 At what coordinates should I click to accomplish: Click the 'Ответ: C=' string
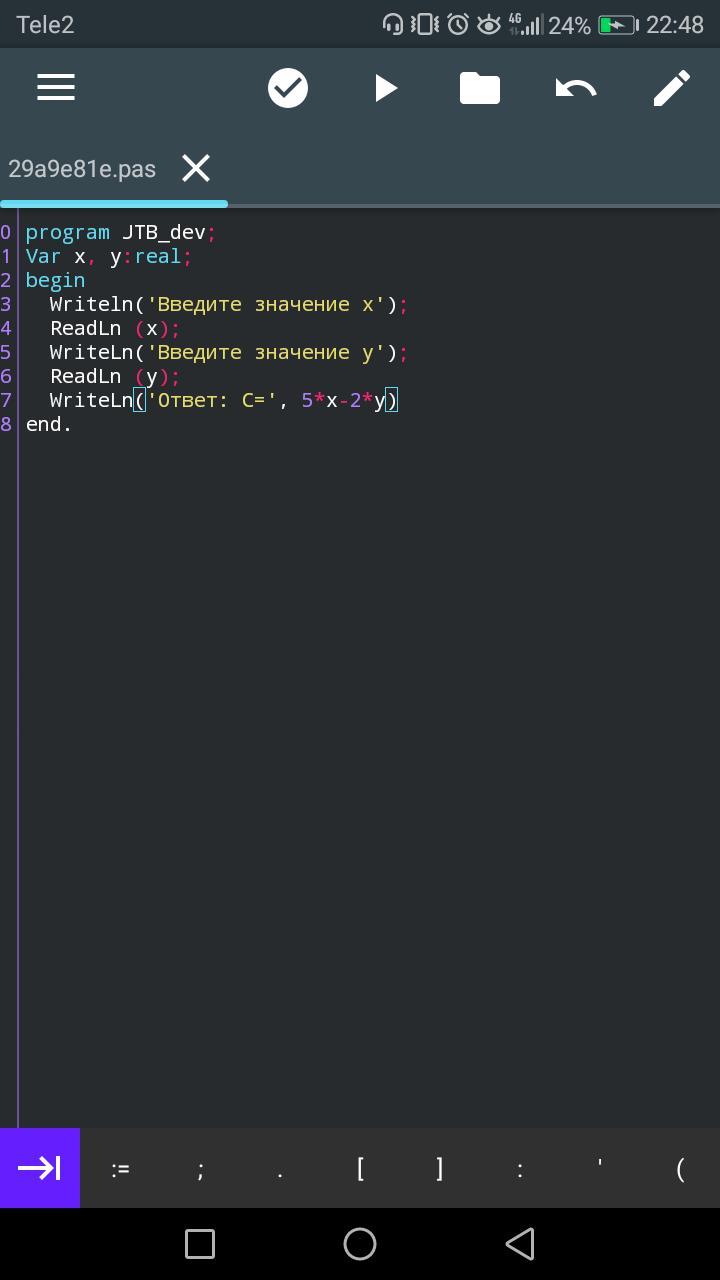(212, 400)
